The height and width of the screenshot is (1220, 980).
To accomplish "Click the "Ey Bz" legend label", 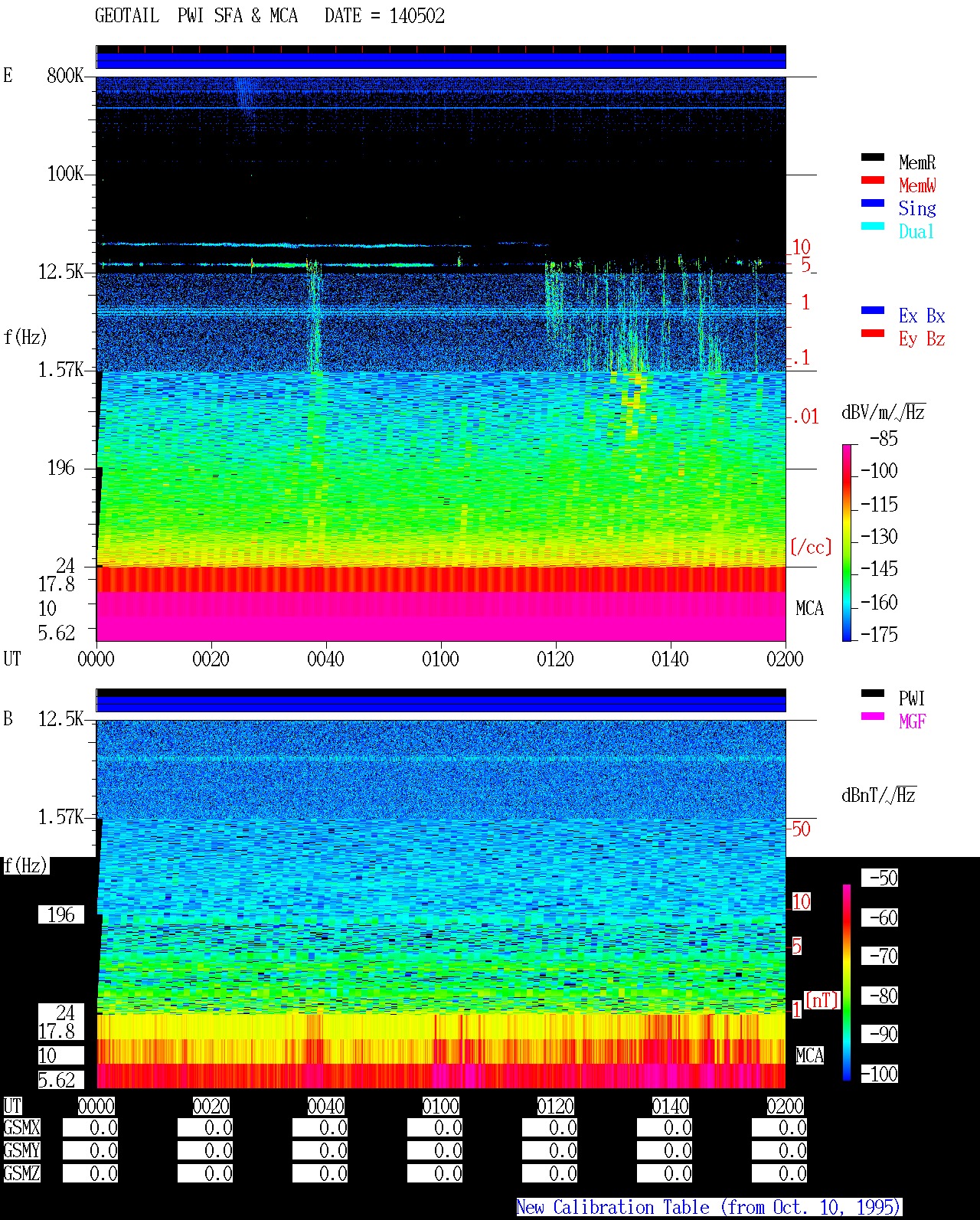I will (922, 339).
